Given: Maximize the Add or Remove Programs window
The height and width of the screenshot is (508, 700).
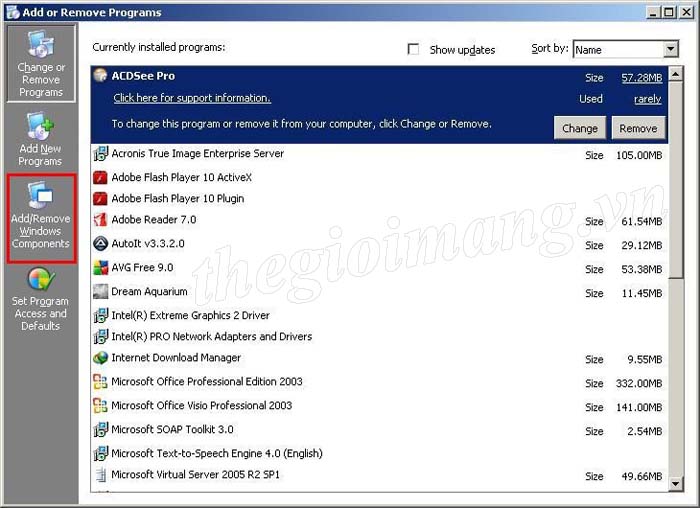Looking at the screenshot, I should click(x=668, y=12).
